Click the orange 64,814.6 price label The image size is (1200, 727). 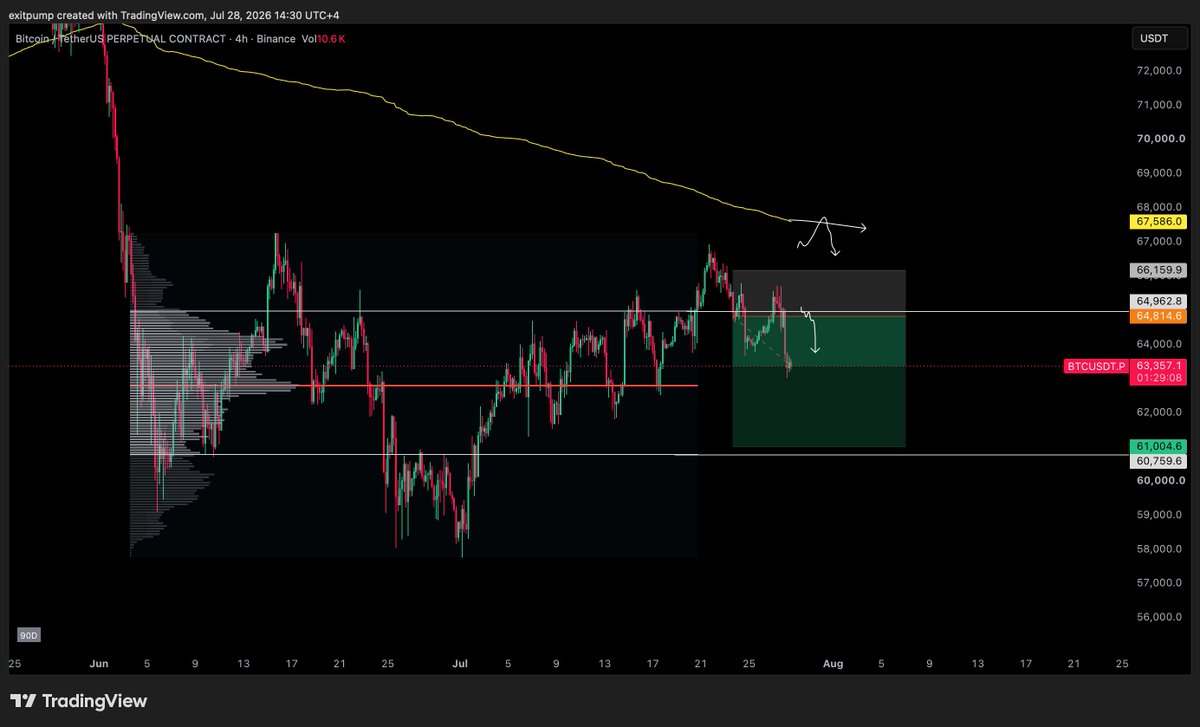click(x=1157, y=316)
